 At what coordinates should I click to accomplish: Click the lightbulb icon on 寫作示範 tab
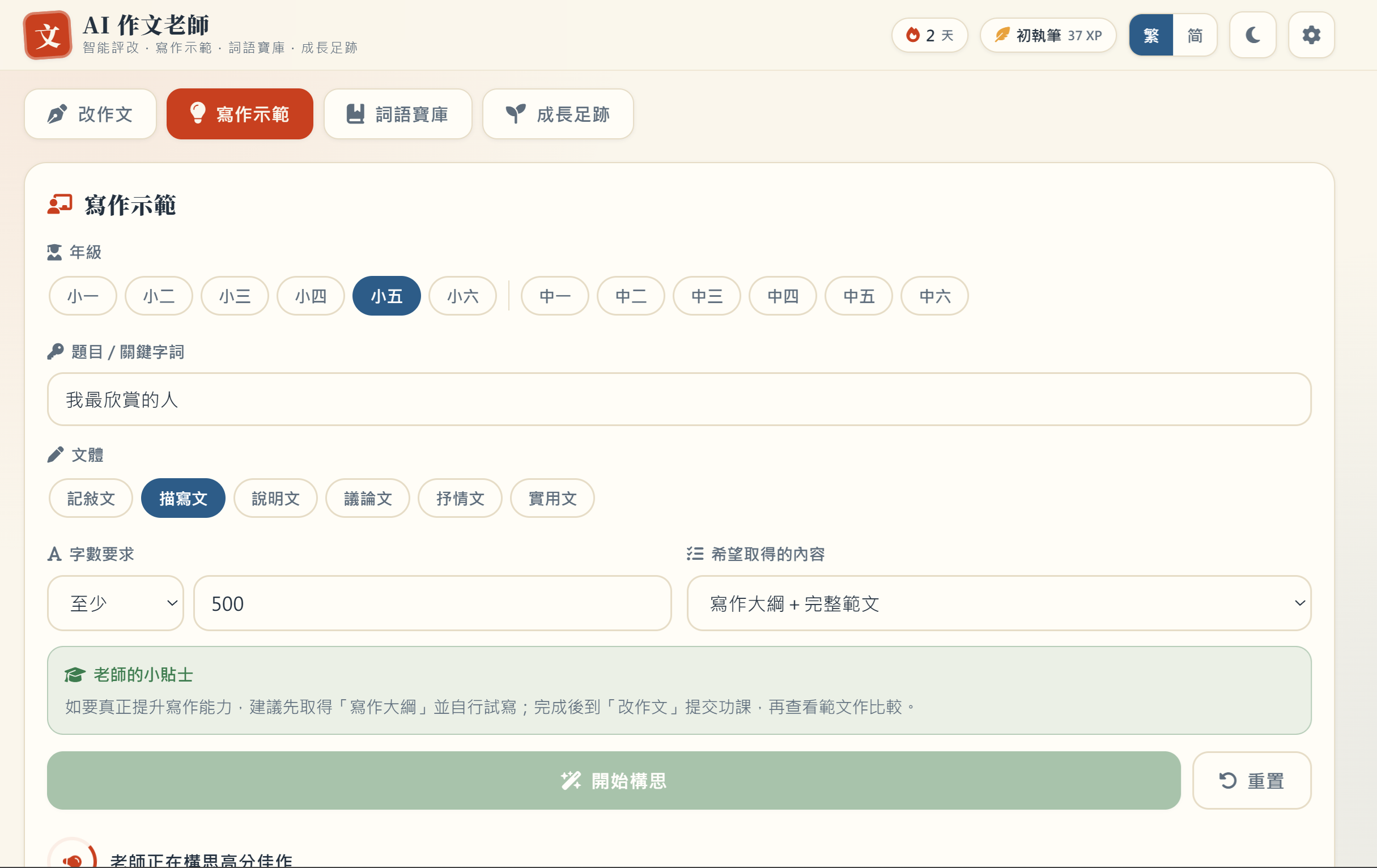point(198,113)
